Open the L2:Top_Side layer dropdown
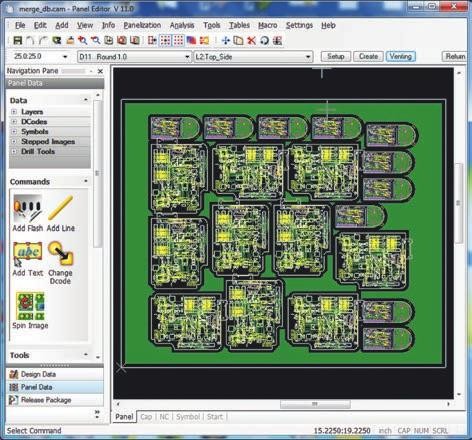The width and height of the screenshot is (472, 440). [253, 57]
